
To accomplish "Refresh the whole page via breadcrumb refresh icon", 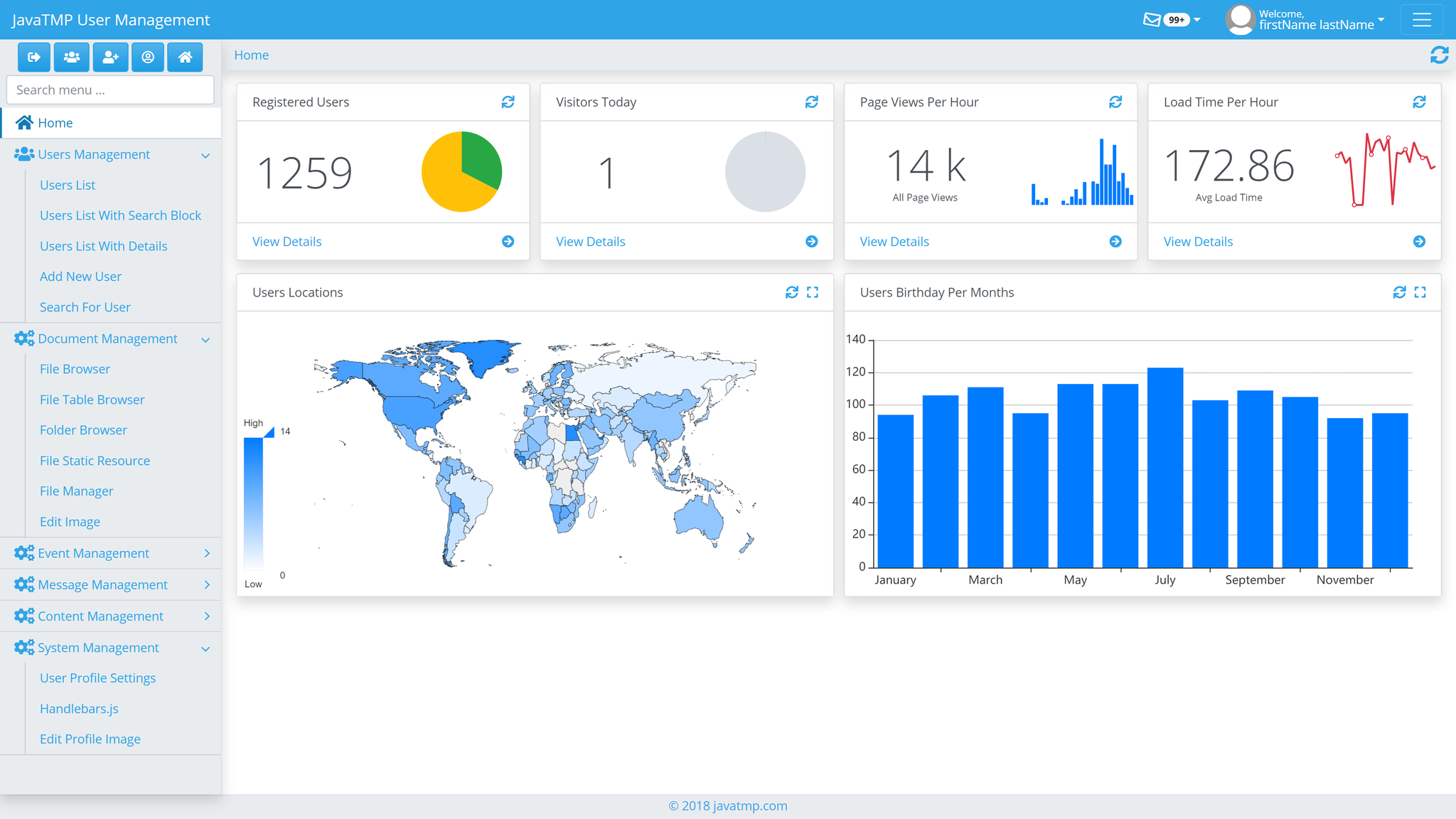I will click(1440, 55).
